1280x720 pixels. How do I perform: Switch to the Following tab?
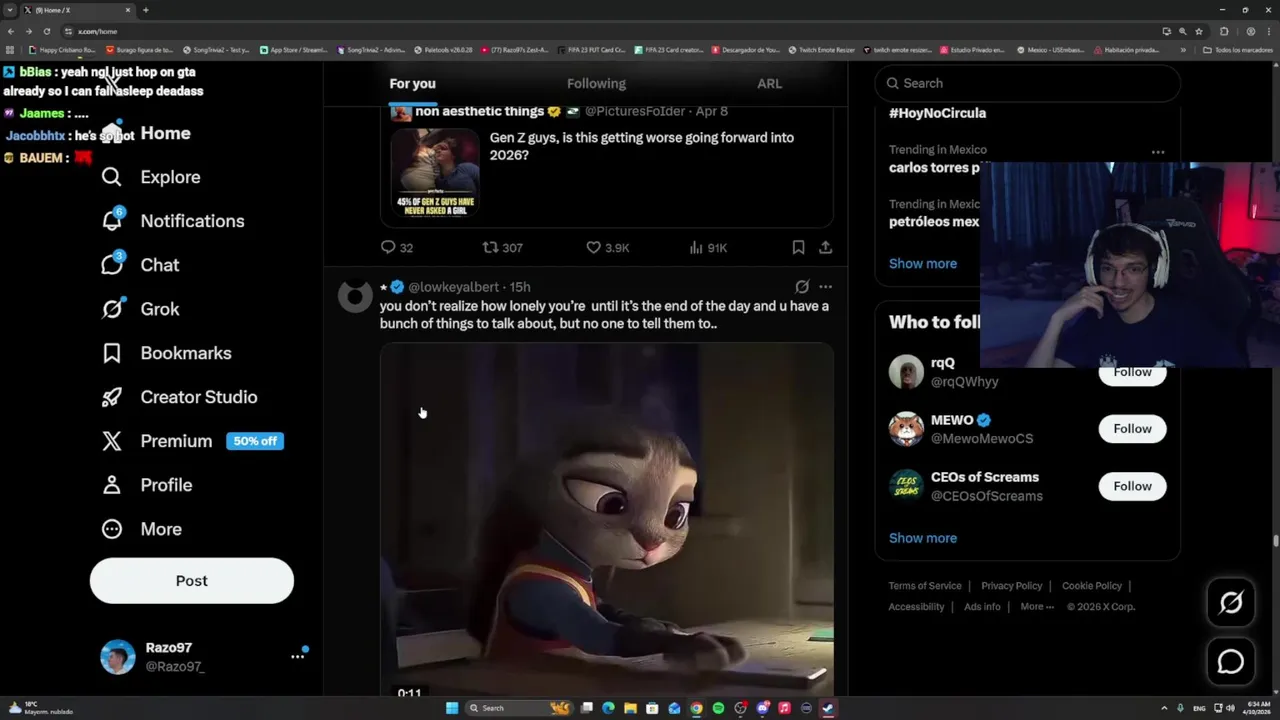(596, 84)
